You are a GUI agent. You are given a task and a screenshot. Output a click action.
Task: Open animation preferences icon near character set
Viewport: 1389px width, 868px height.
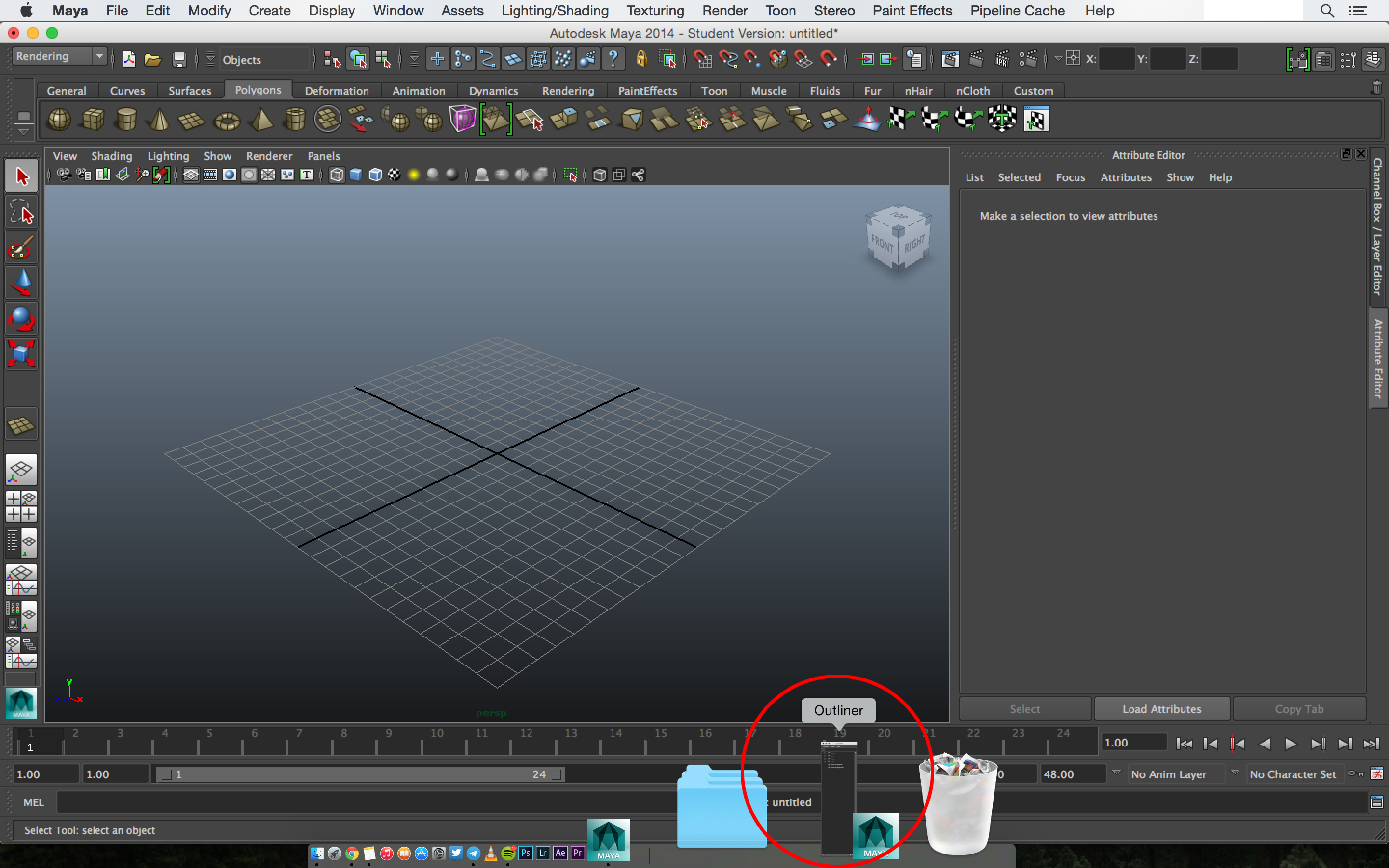click(1376, 774)
